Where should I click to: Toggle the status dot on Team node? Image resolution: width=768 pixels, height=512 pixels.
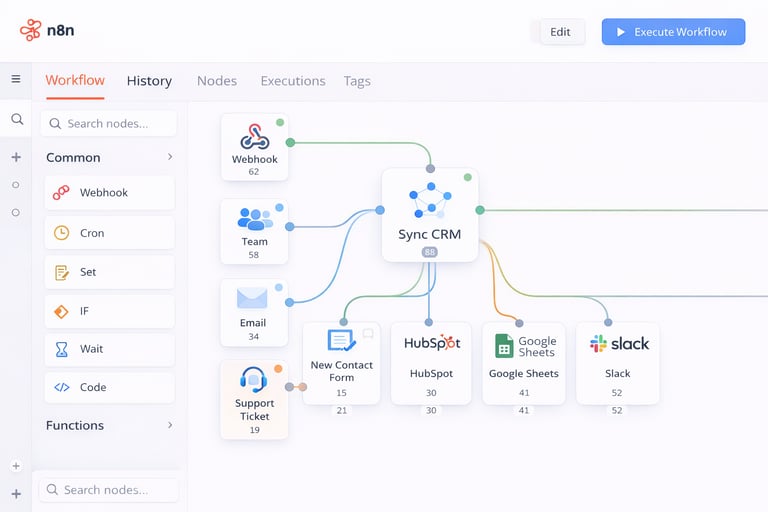[279, 207]
